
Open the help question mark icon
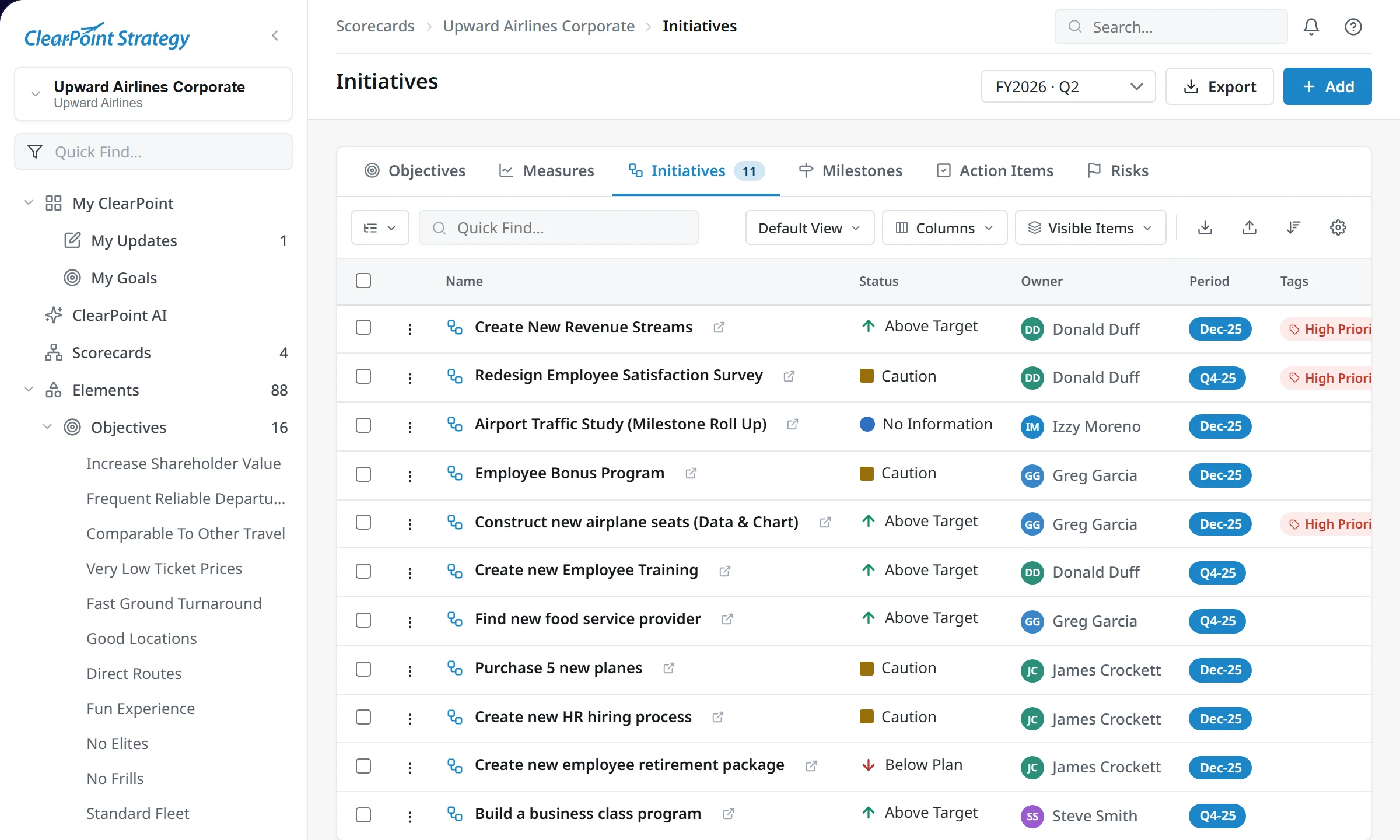[1353, 27]
